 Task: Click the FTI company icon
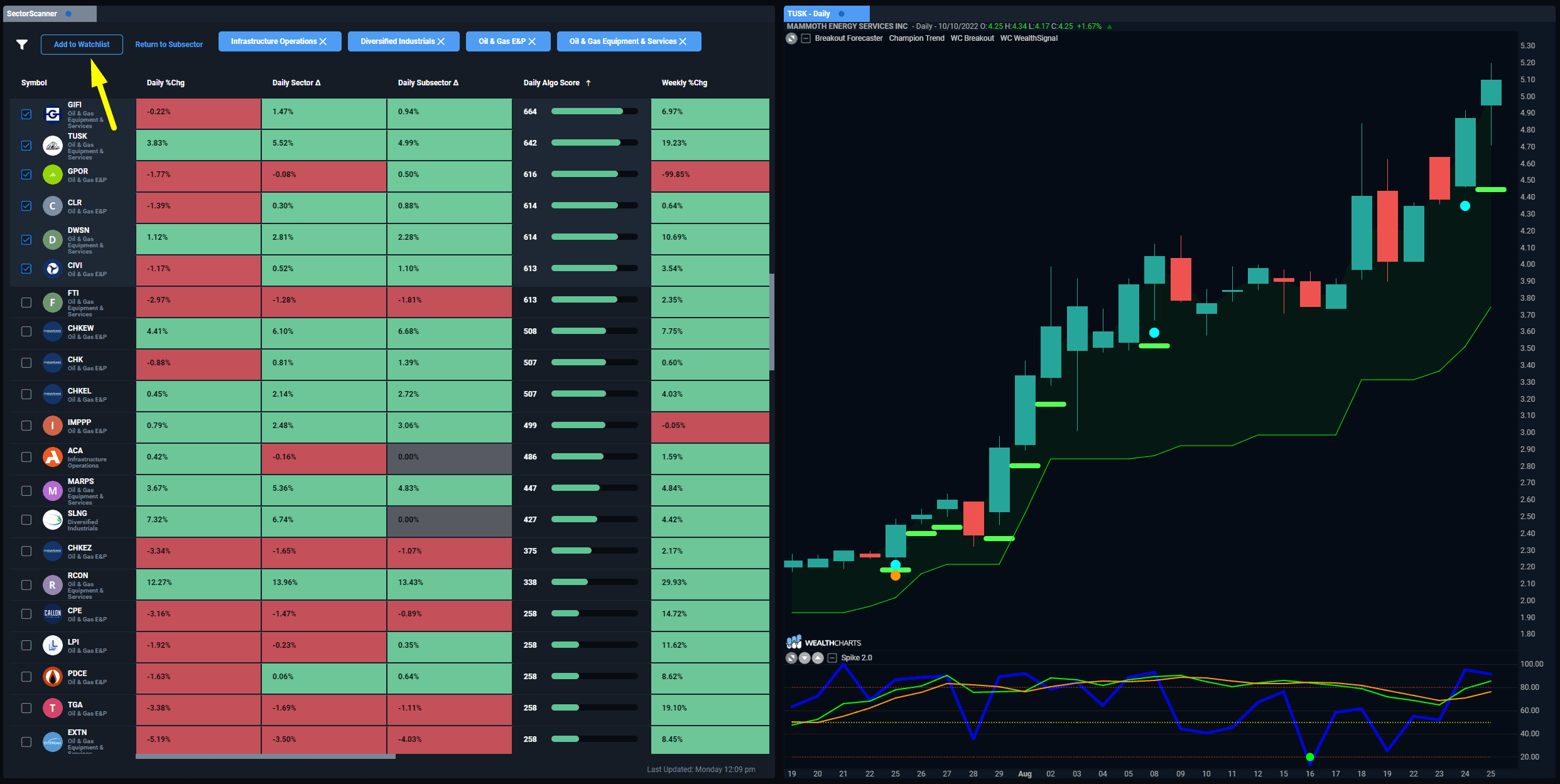click(x=53, y=303)
